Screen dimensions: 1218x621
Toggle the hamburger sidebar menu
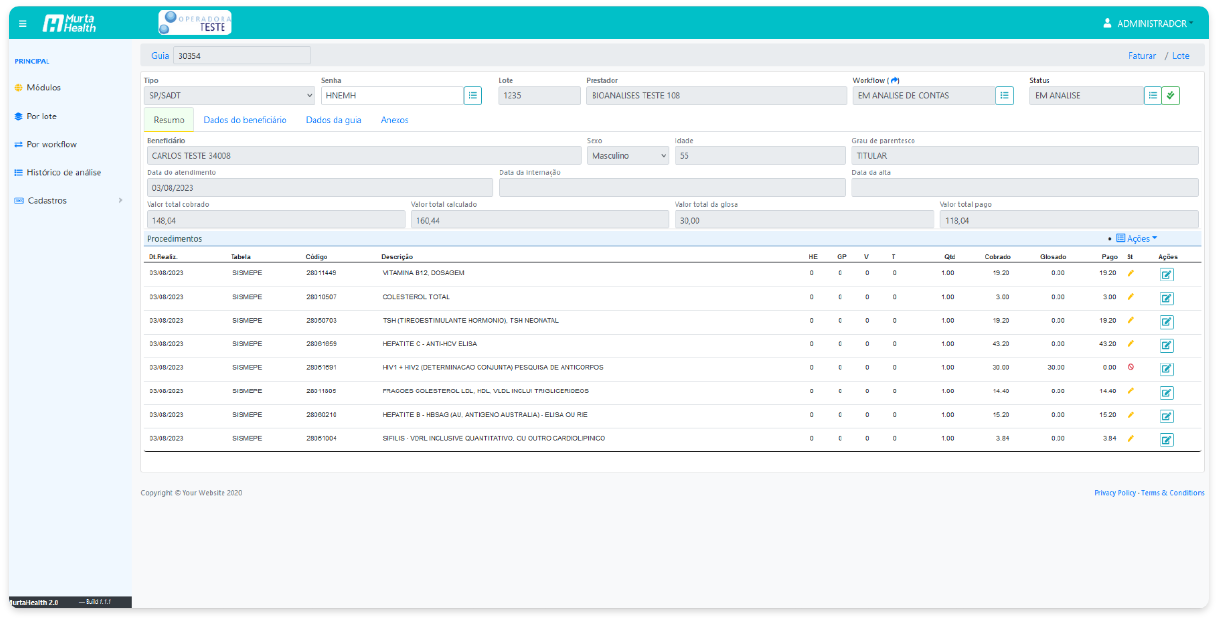(23, 22)
